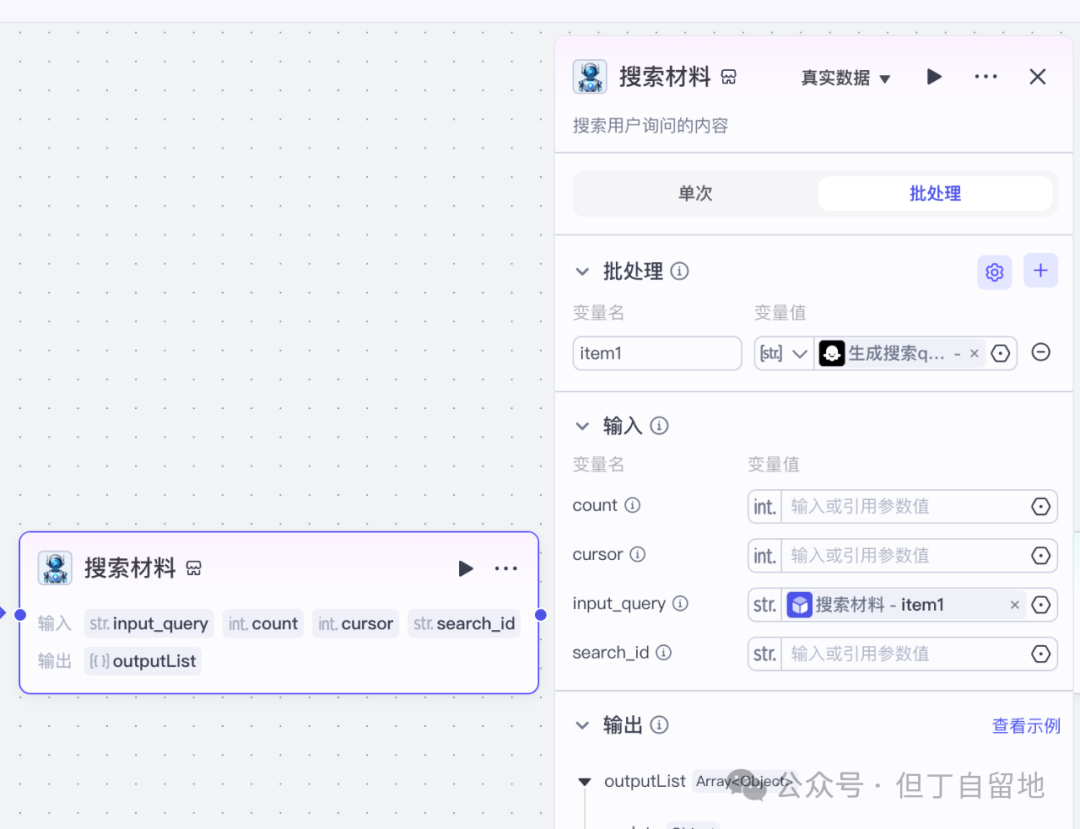Run the 搜索材料 node from the panel header
1080x829 pixels.
click(x=933, y=76)
